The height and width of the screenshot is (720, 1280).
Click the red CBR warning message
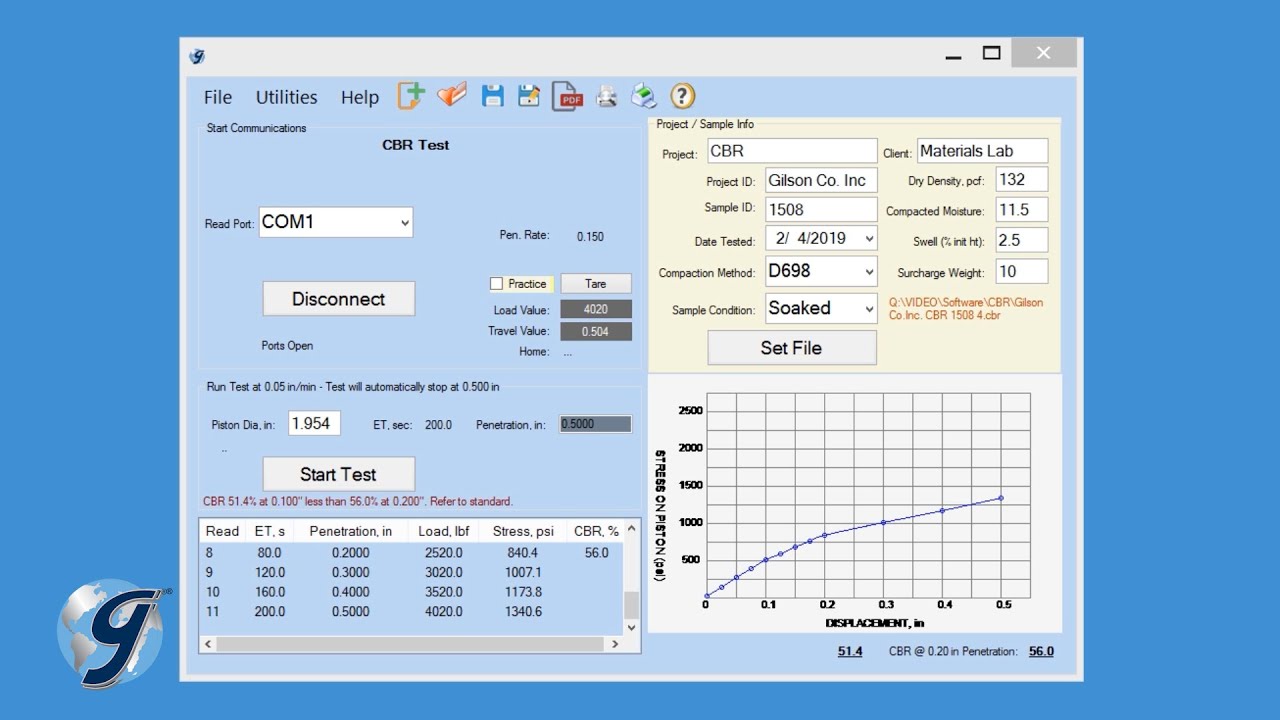358,502
